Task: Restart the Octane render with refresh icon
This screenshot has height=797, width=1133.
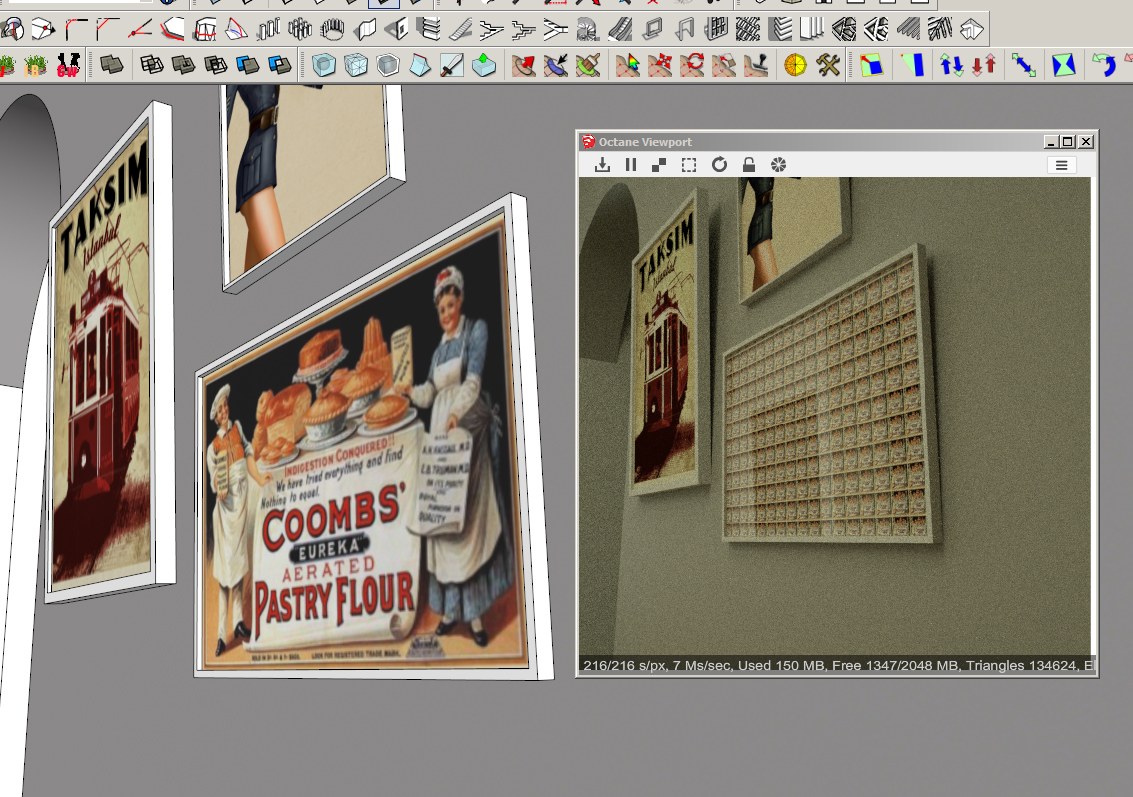Action: [x=719, y=165]
